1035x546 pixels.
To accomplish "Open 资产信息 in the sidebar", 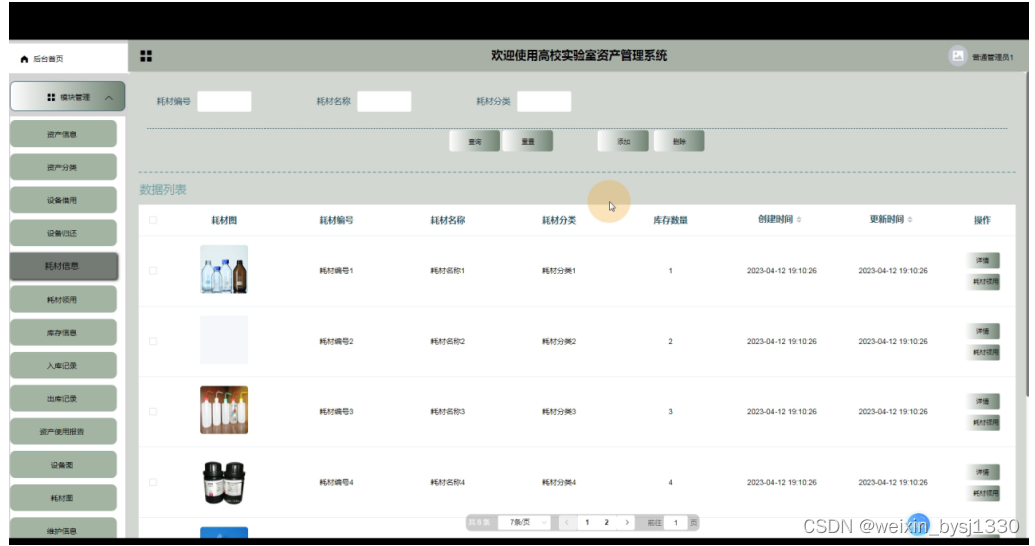I will [63, 134].
